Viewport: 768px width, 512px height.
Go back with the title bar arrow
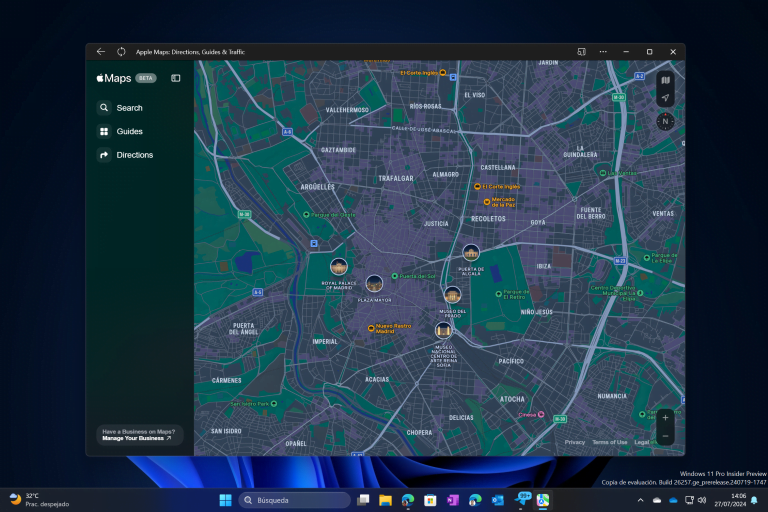(x=101, y=51)
